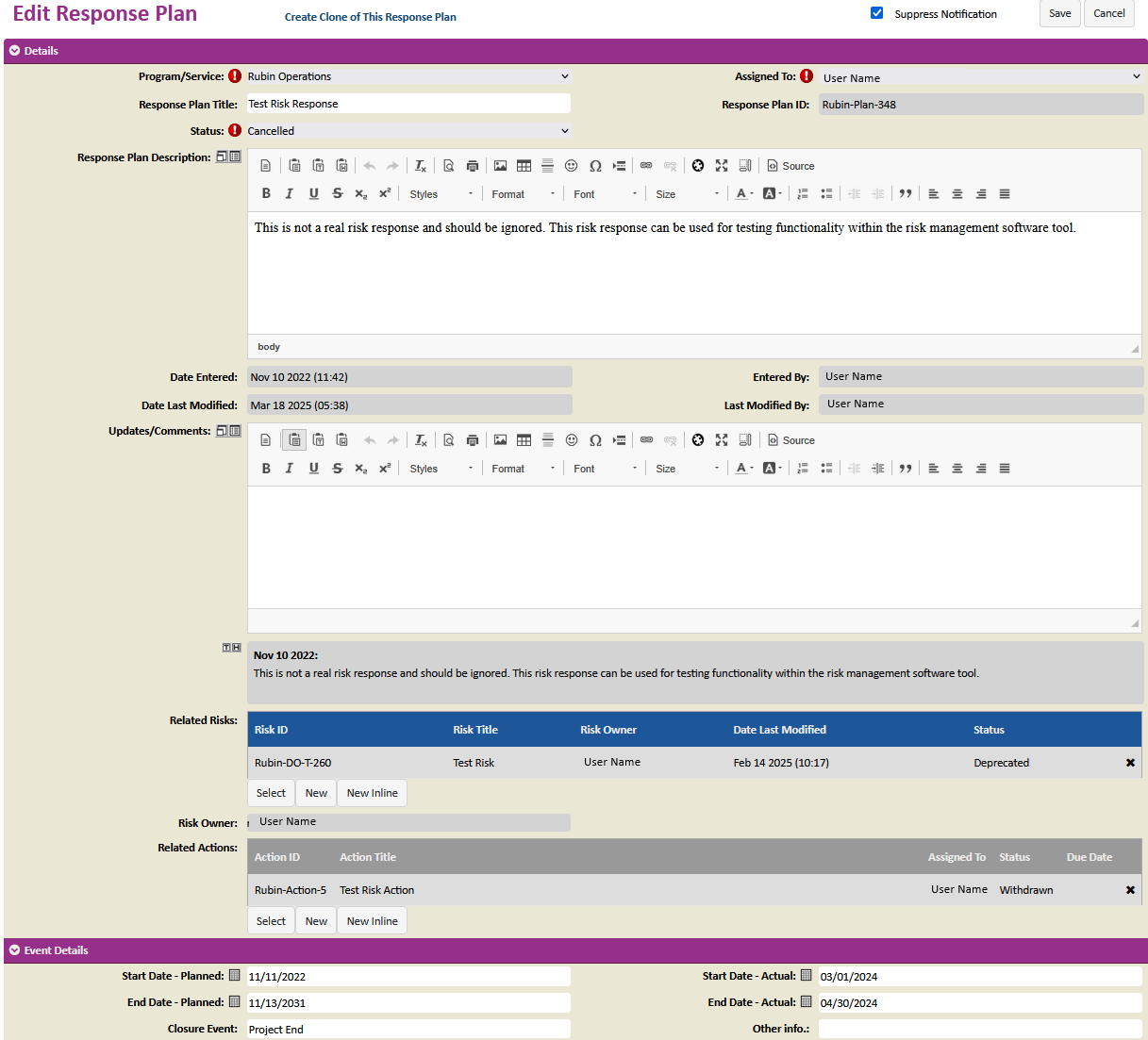Insert a smiley from the editor toolbar
The height and width of the screenshot is (1040, 1148).
coord(571,165)
